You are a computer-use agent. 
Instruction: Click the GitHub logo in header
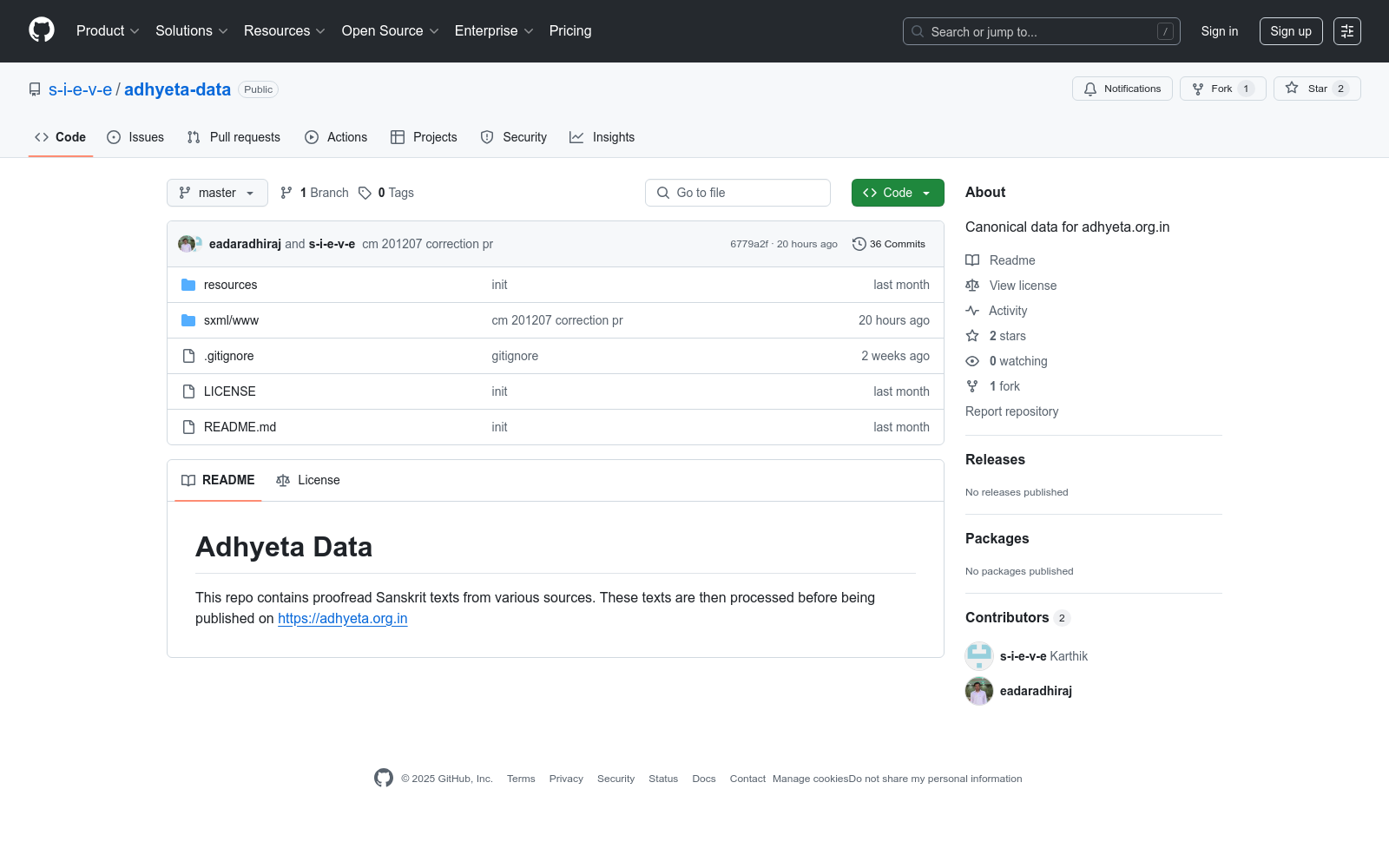click(x=42, y=30)
